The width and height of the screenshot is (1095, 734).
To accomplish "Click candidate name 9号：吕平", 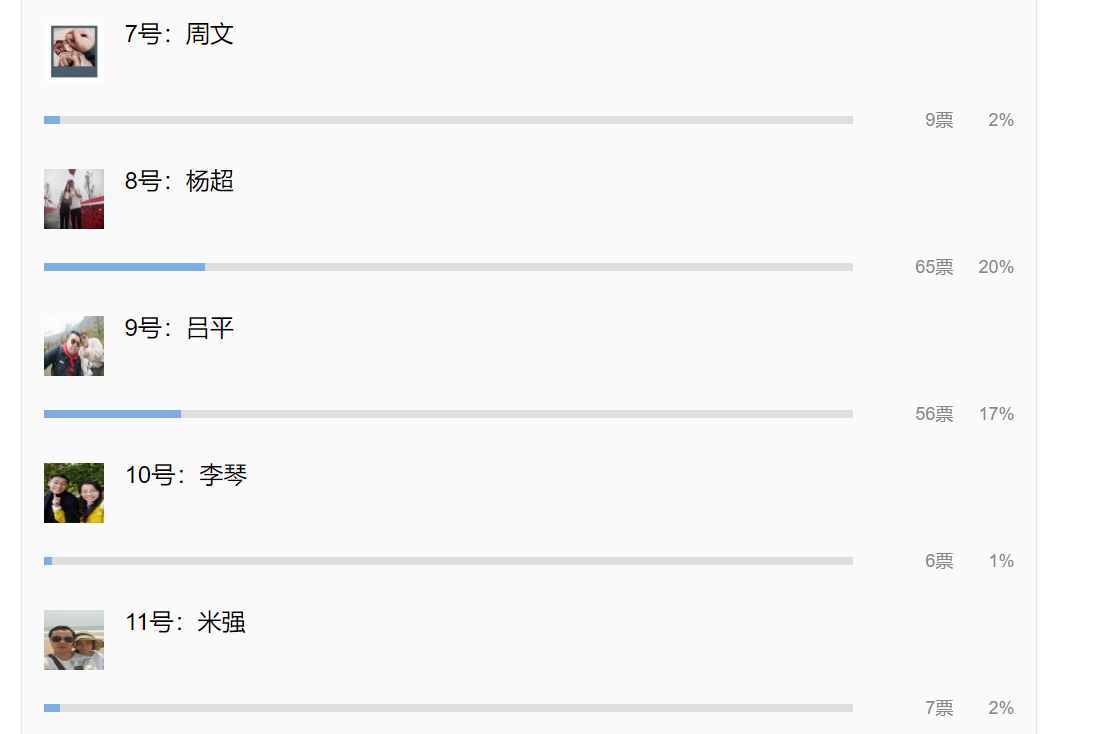I will click(179, 329).
